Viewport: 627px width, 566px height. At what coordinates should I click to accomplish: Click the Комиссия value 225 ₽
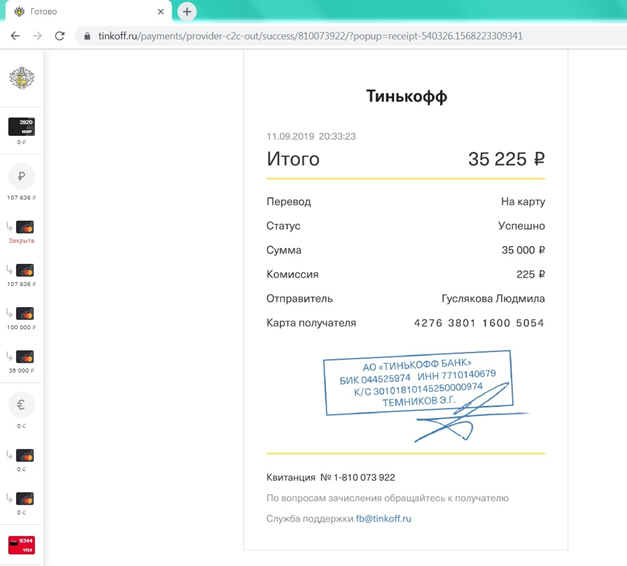[531, 274]
